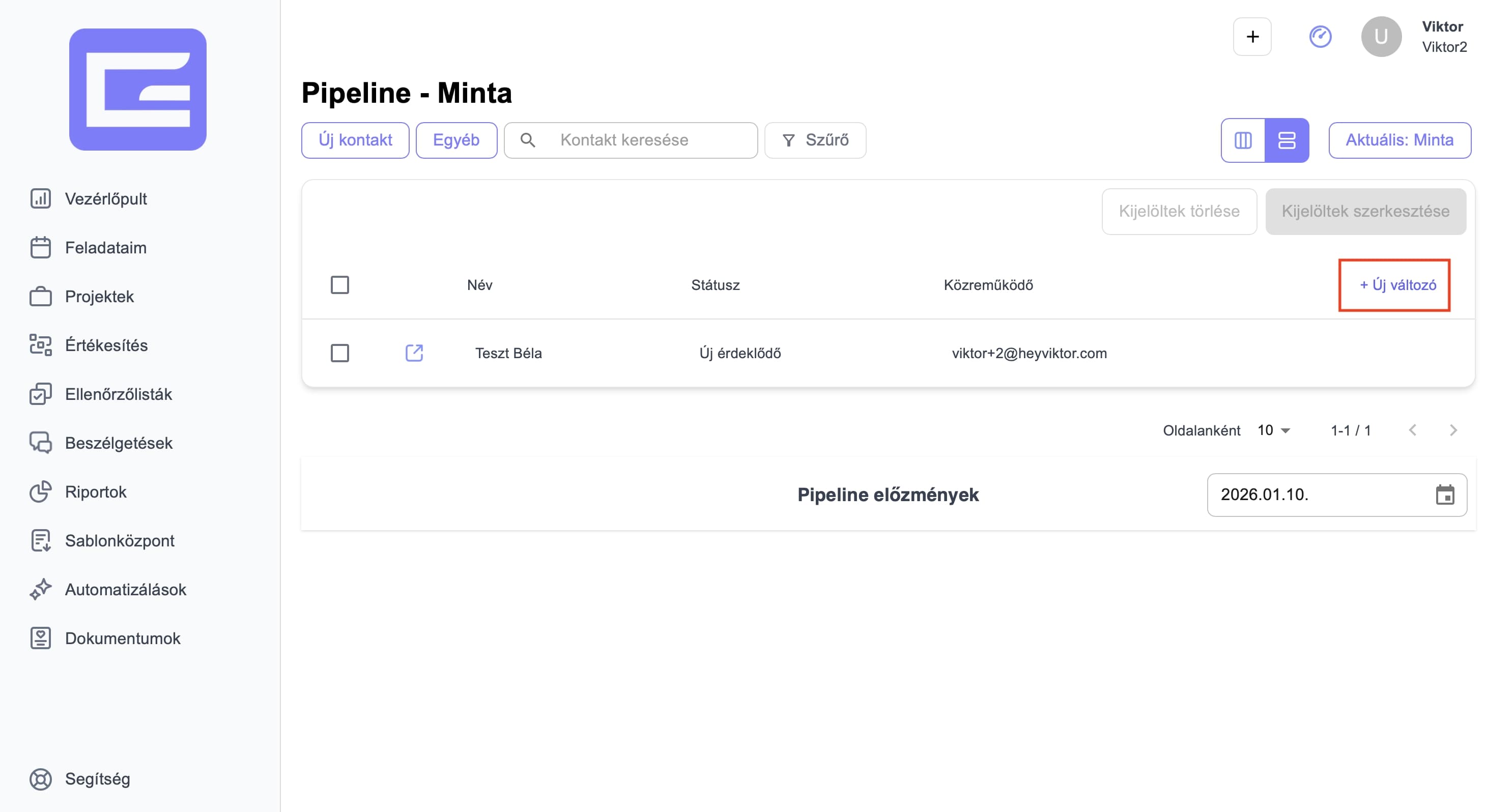Image resolution: width=1485 pixels, height=812 pixels.
Task: Open the Szűrő filter button
Action: pos(815,140)
